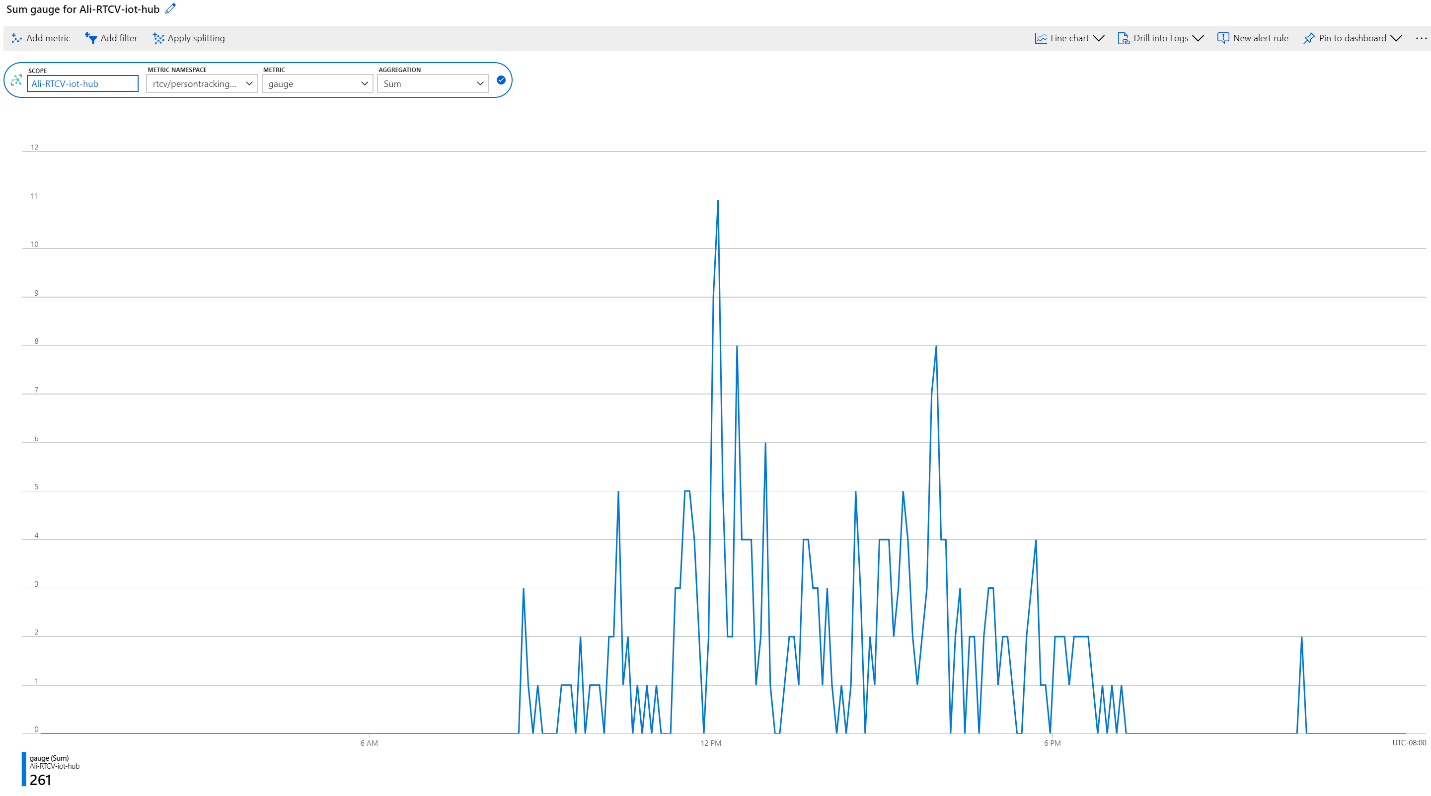Click the Scope field showing Ali-RTCV-iot-hub
Viewport: 1431px width, 796px height.
point(83,84)
